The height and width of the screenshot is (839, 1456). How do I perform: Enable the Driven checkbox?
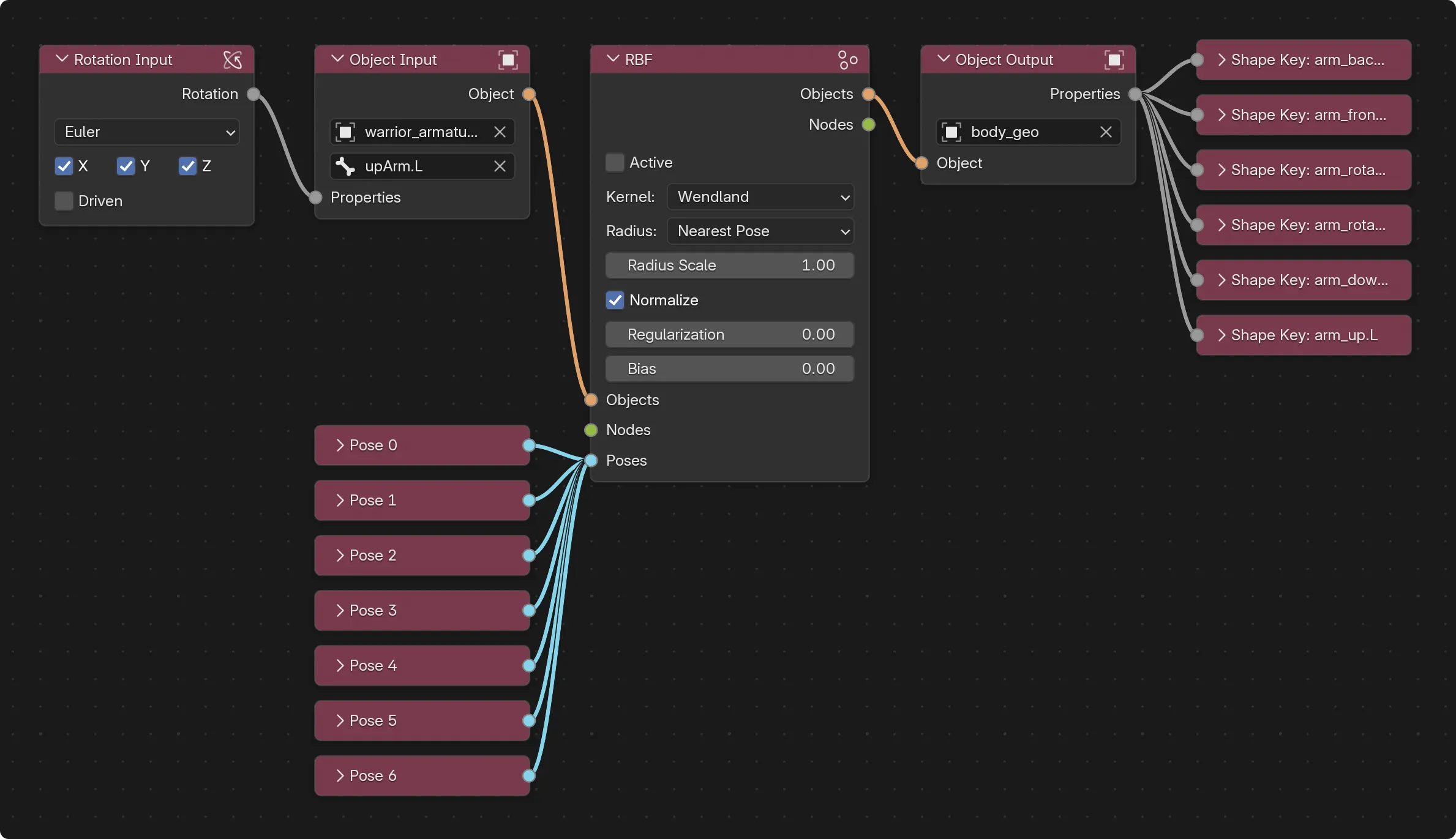point(64,201)
